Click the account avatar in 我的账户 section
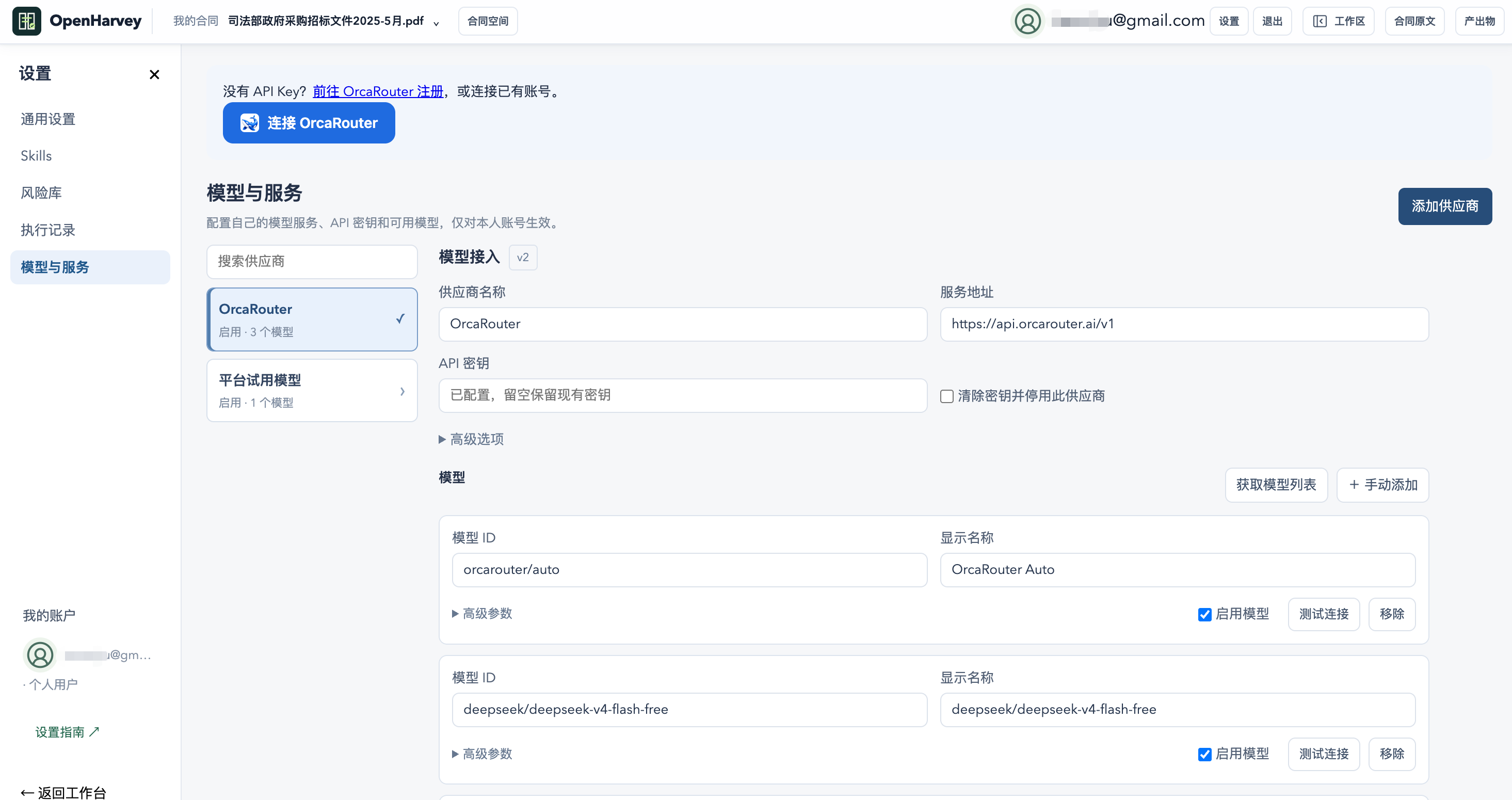1512x800 pixels. (40, 655)
